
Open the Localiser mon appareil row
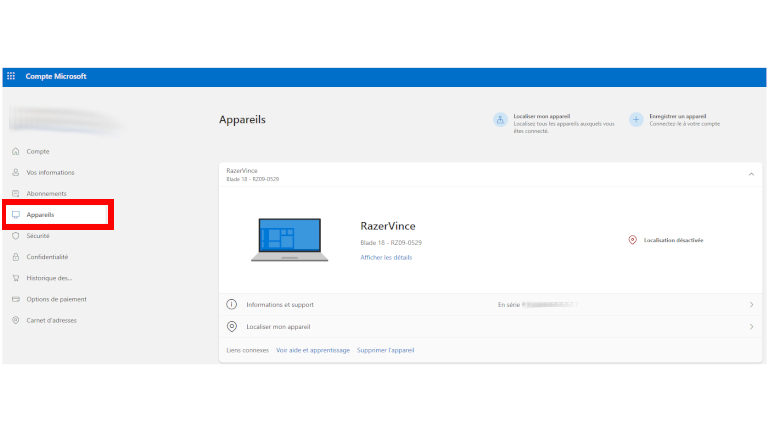[x=490, y=327]
